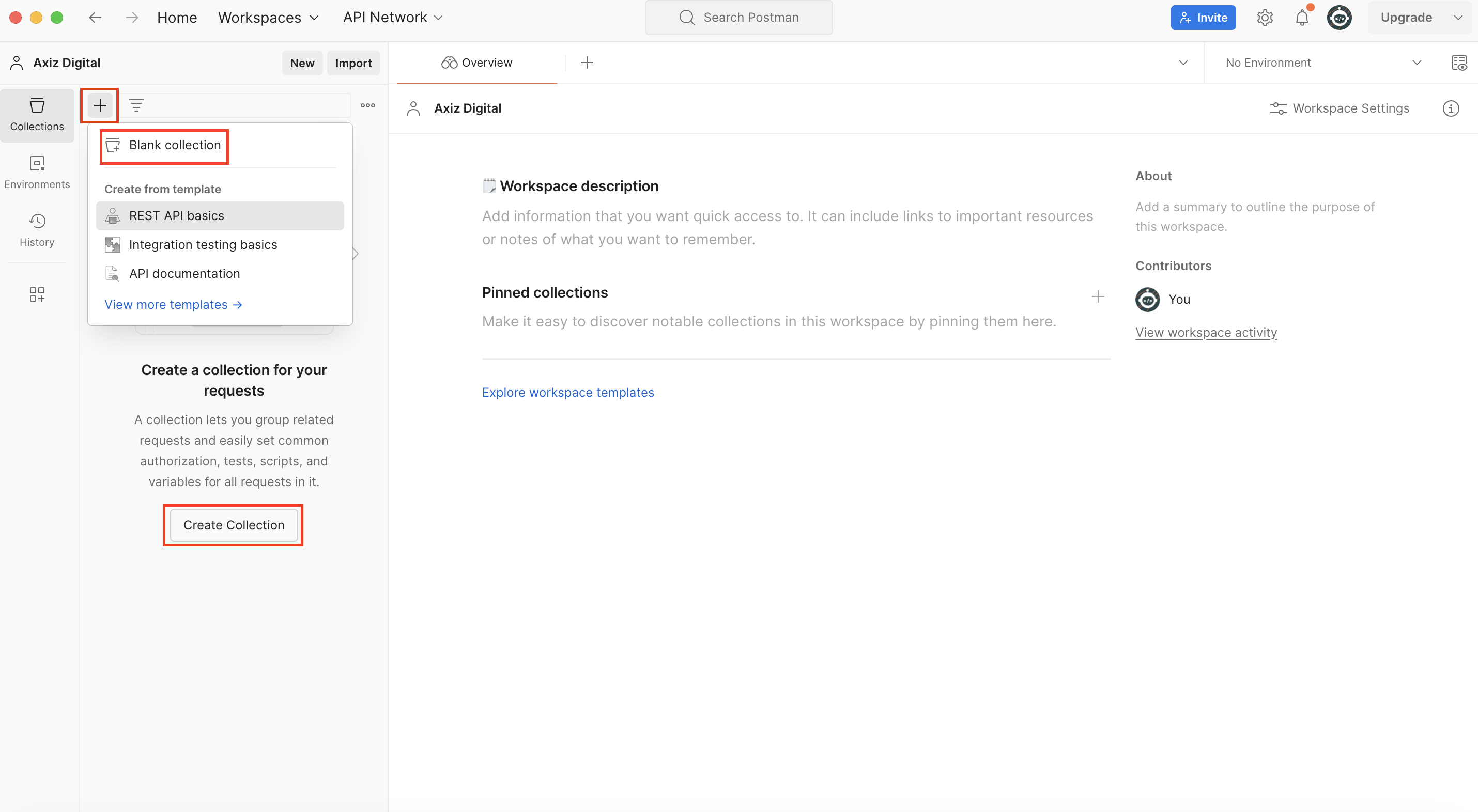The image size is (1478, 812).
Task: Click the plus icon to create a collection
Action: (100, 105)
